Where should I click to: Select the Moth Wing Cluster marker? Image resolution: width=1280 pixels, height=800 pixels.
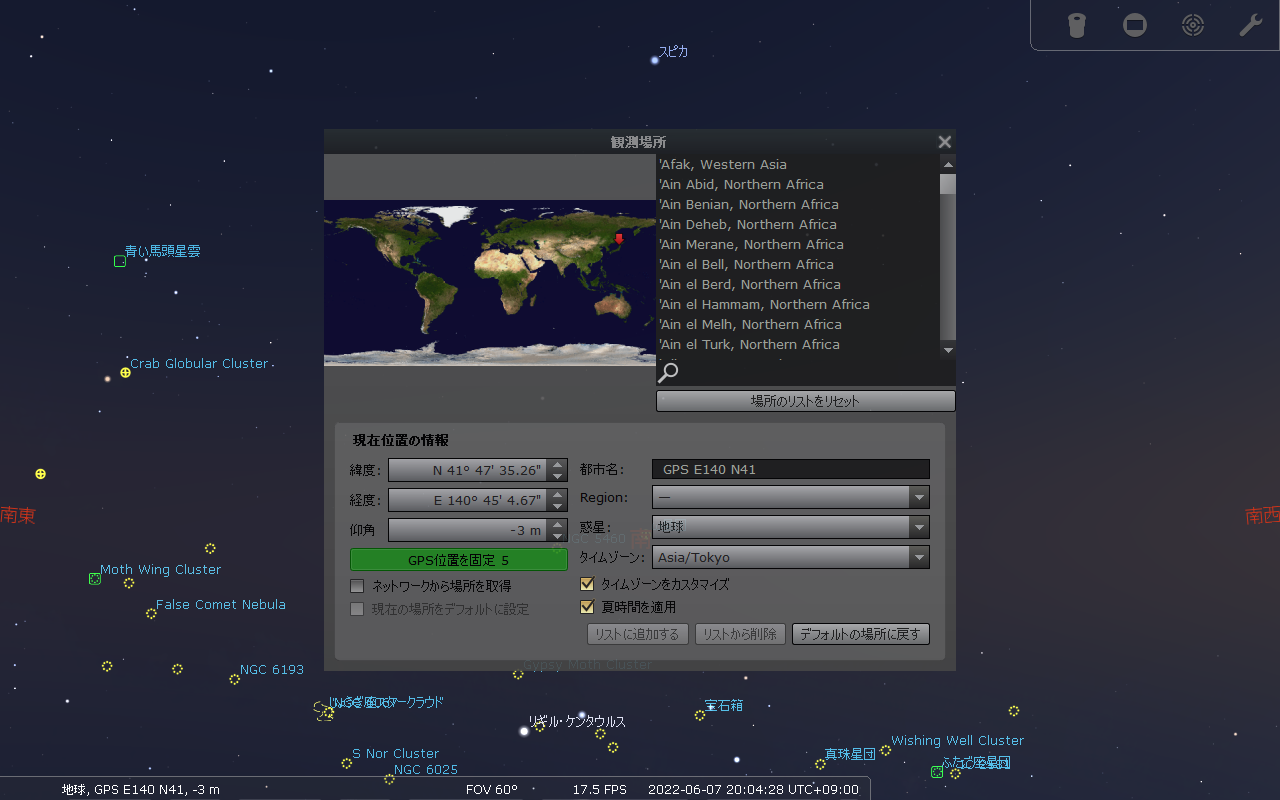95,579
